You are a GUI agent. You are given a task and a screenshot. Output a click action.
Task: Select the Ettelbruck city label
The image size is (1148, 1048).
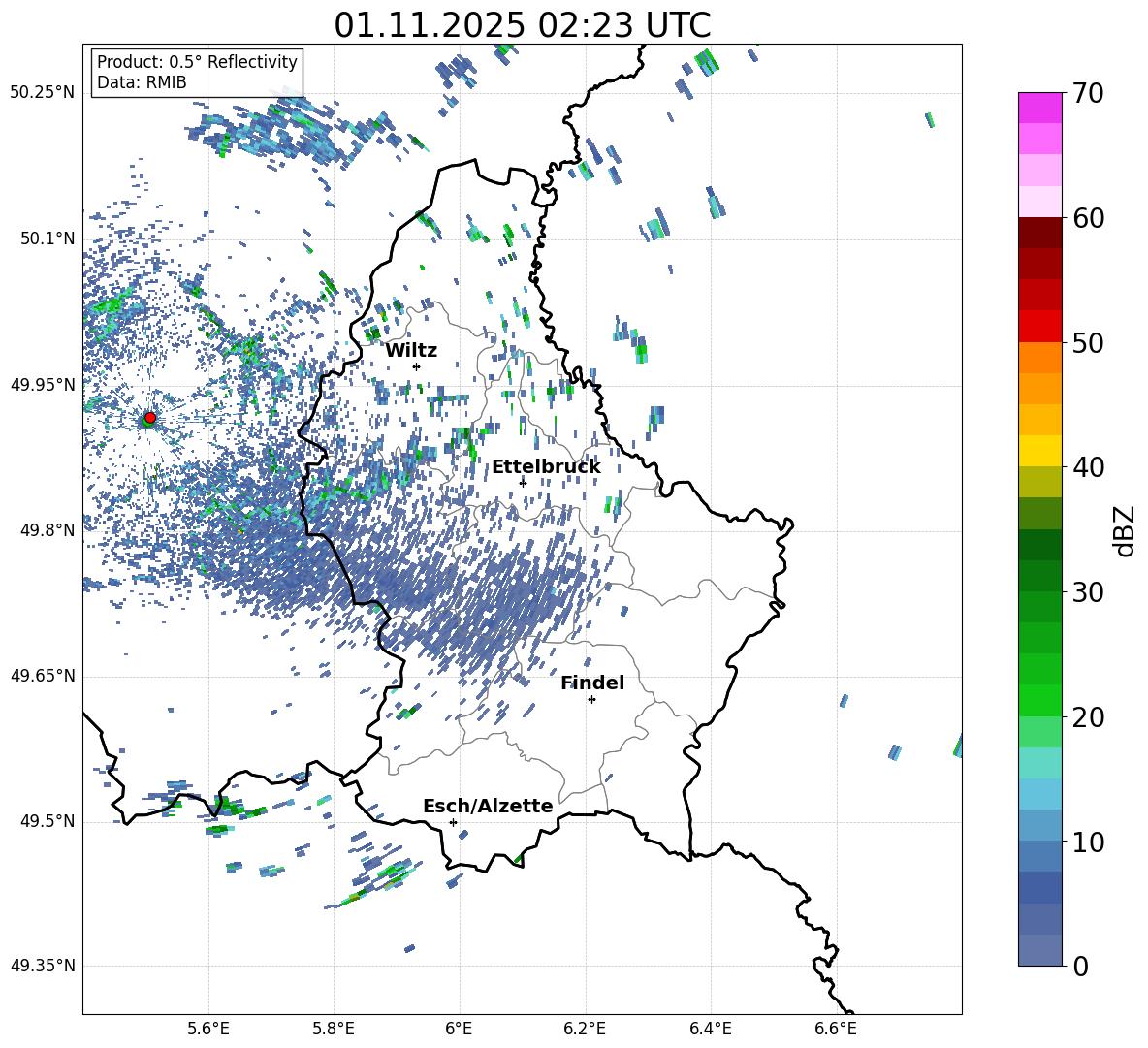545,466
